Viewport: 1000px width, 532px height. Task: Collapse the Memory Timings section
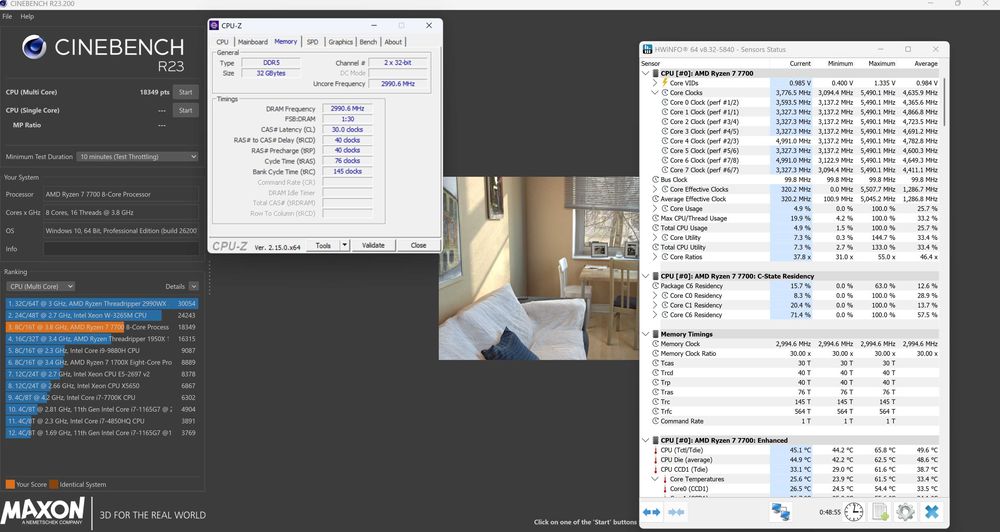[645, 334]
